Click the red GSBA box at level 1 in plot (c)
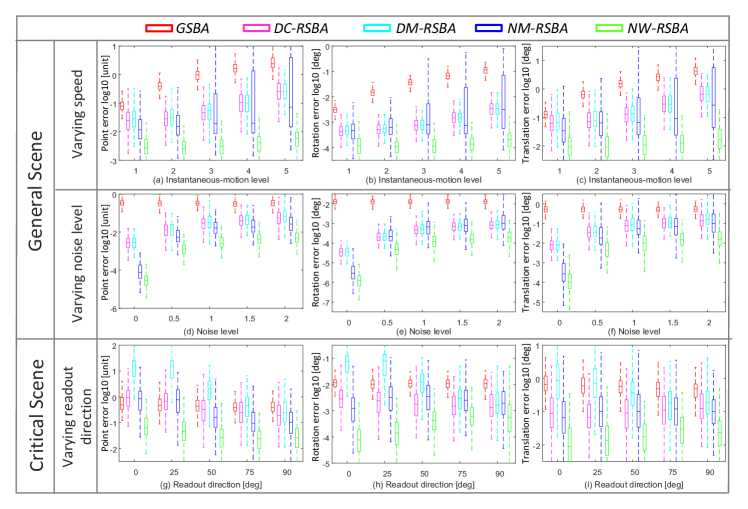748x509 pixels. click(x=546, y=115)
